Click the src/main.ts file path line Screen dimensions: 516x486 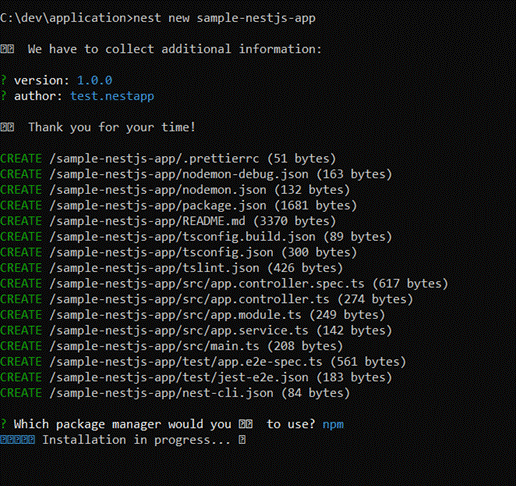tap(171, 346)
